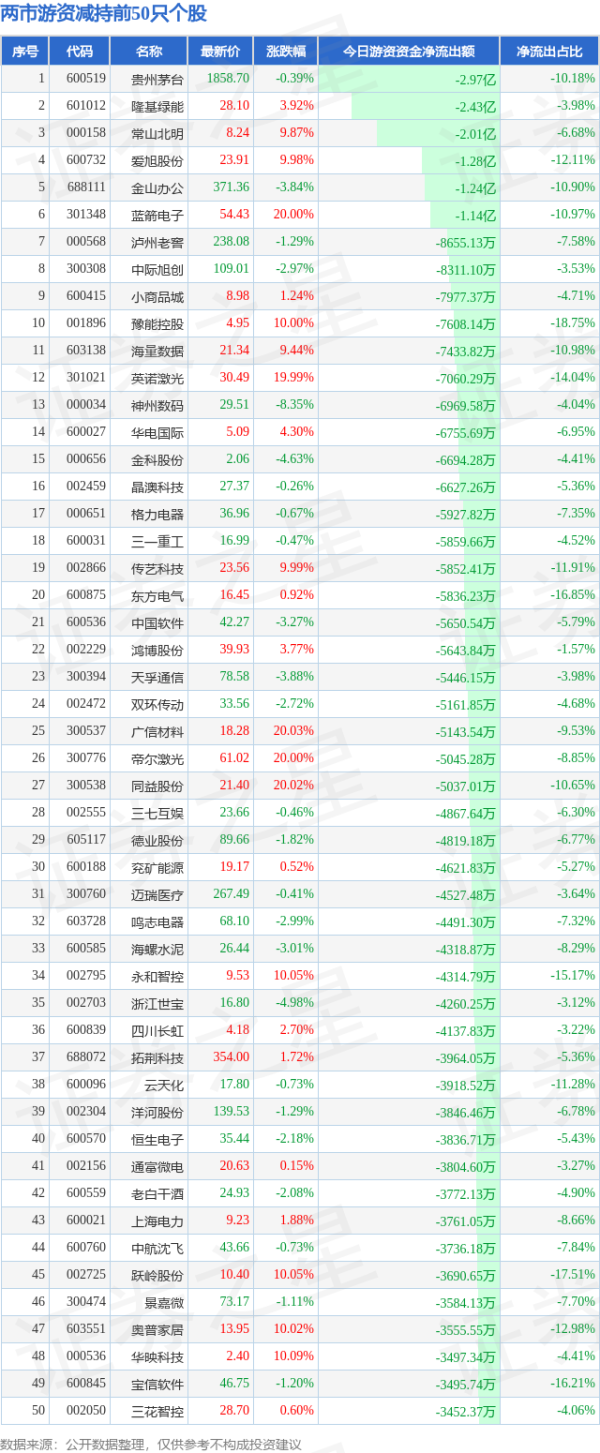Viewport: 600px width, 1453px height.
Task: Select the stock name 金科股份
Action: 157,458
